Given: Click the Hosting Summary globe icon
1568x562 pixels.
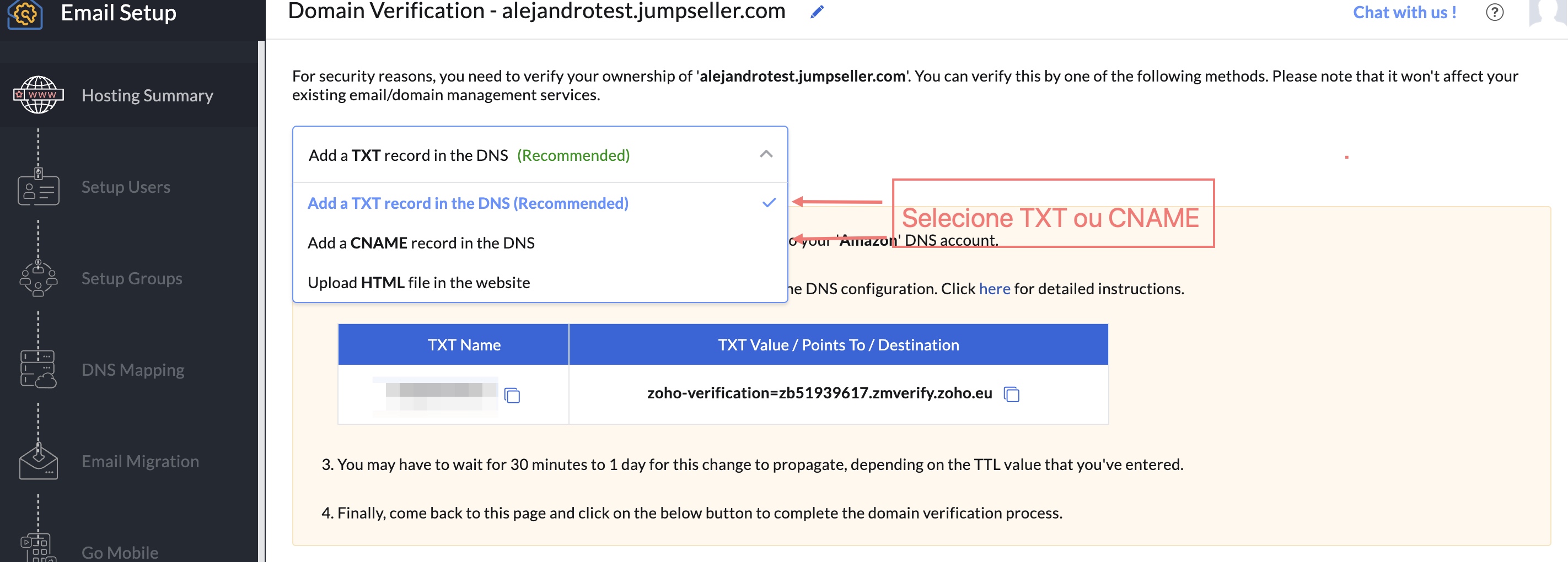Looking at the screenshot, I should click(39, 95).
